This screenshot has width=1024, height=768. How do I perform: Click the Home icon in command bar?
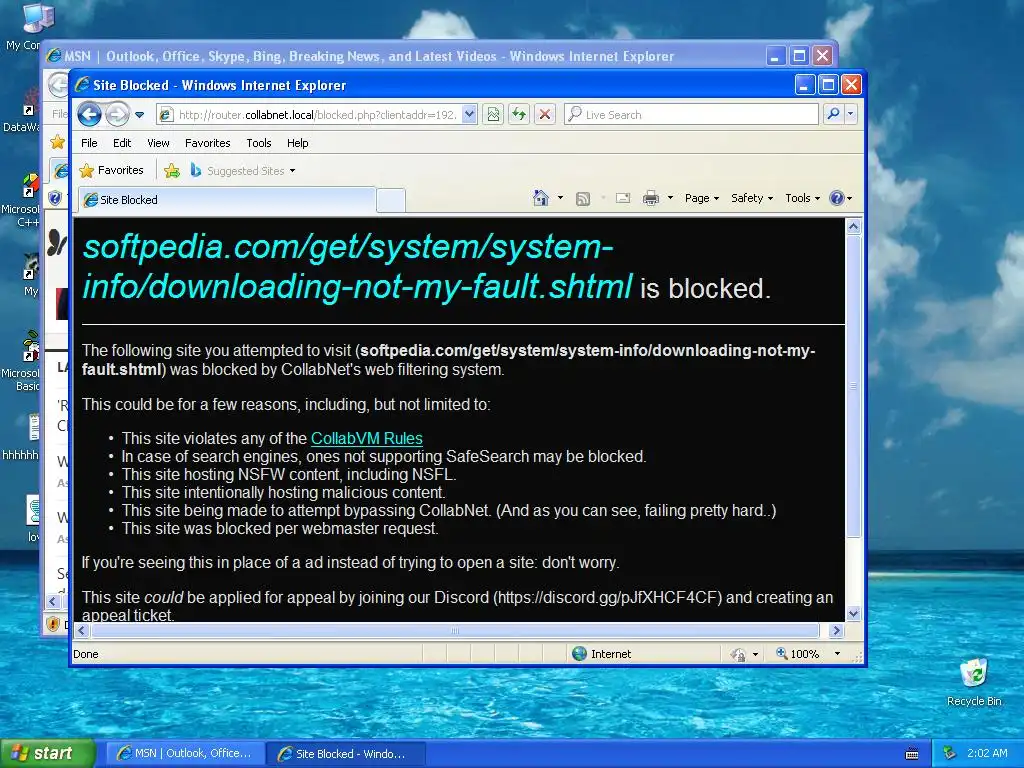click(x=541, y=198)
